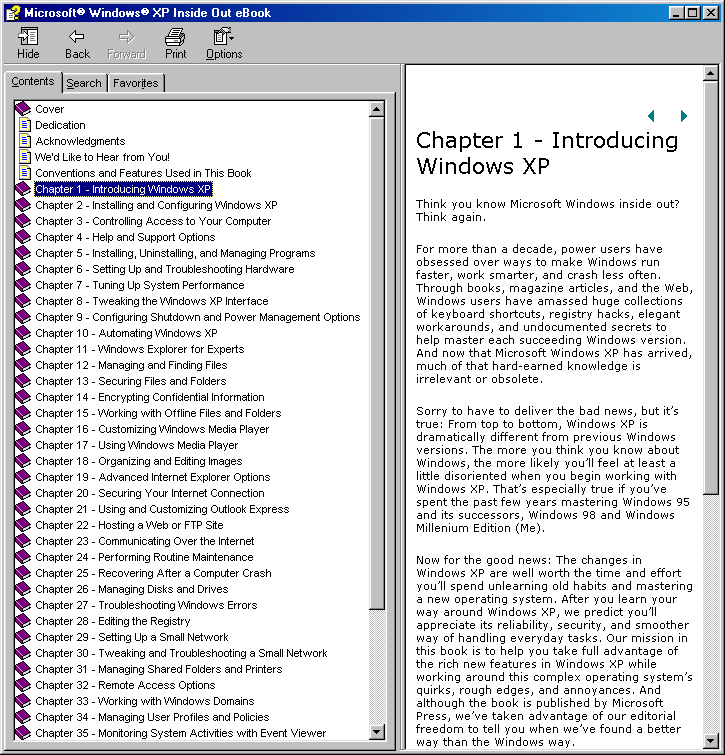This screenshot has height=755, width=725.
Task: Select Chapter 1 - Introducing Windows XP
Action: (123, 189)
